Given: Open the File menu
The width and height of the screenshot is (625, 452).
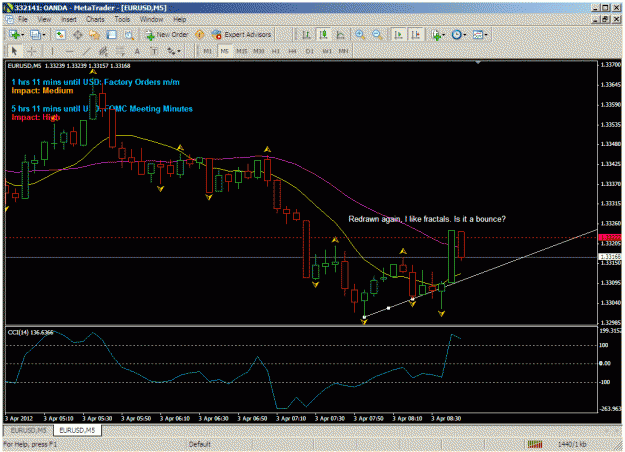Looking at the screenshot, I should (22, 19).
